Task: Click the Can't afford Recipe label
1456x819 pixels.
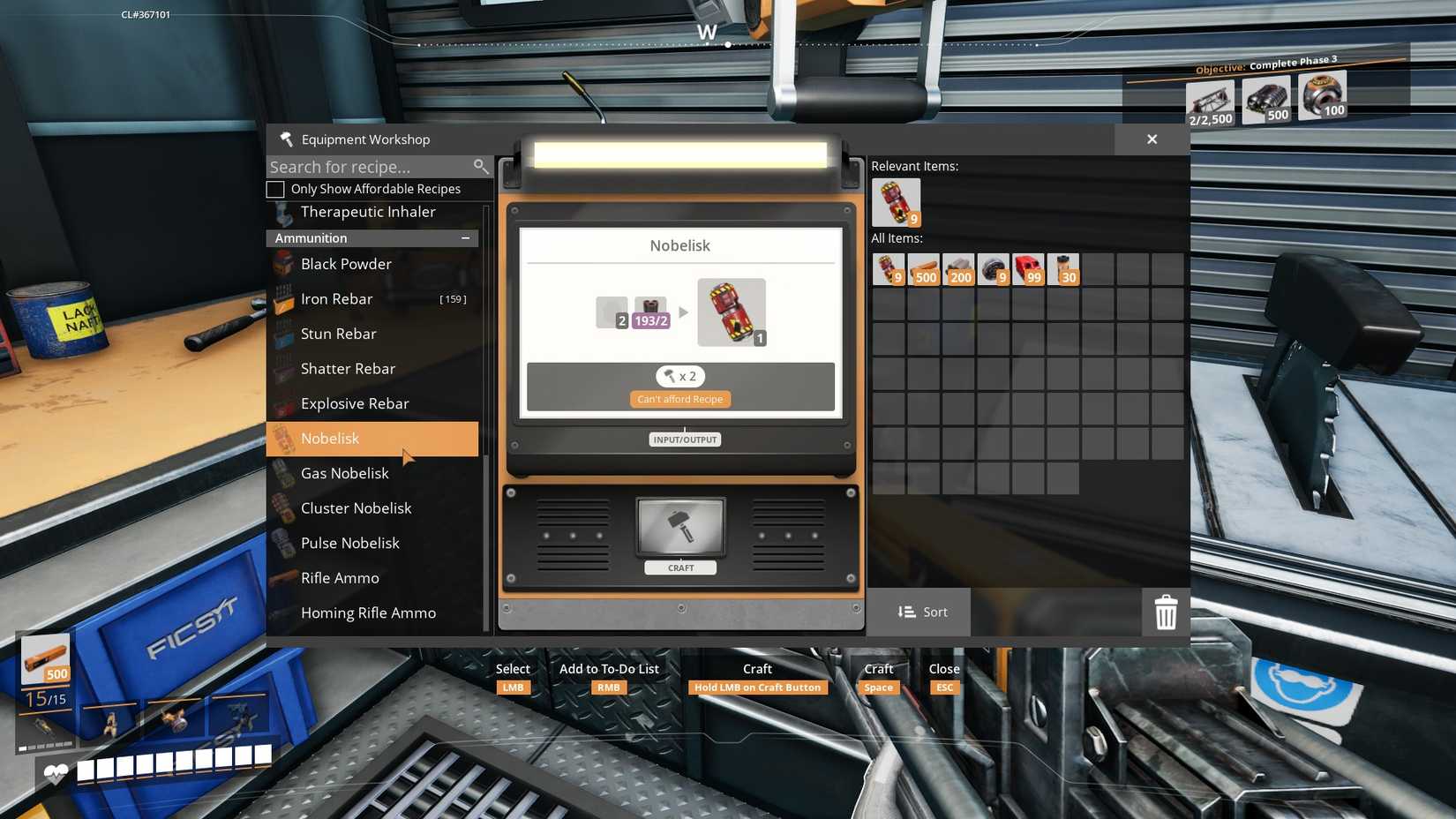Action: pos(679,400)
